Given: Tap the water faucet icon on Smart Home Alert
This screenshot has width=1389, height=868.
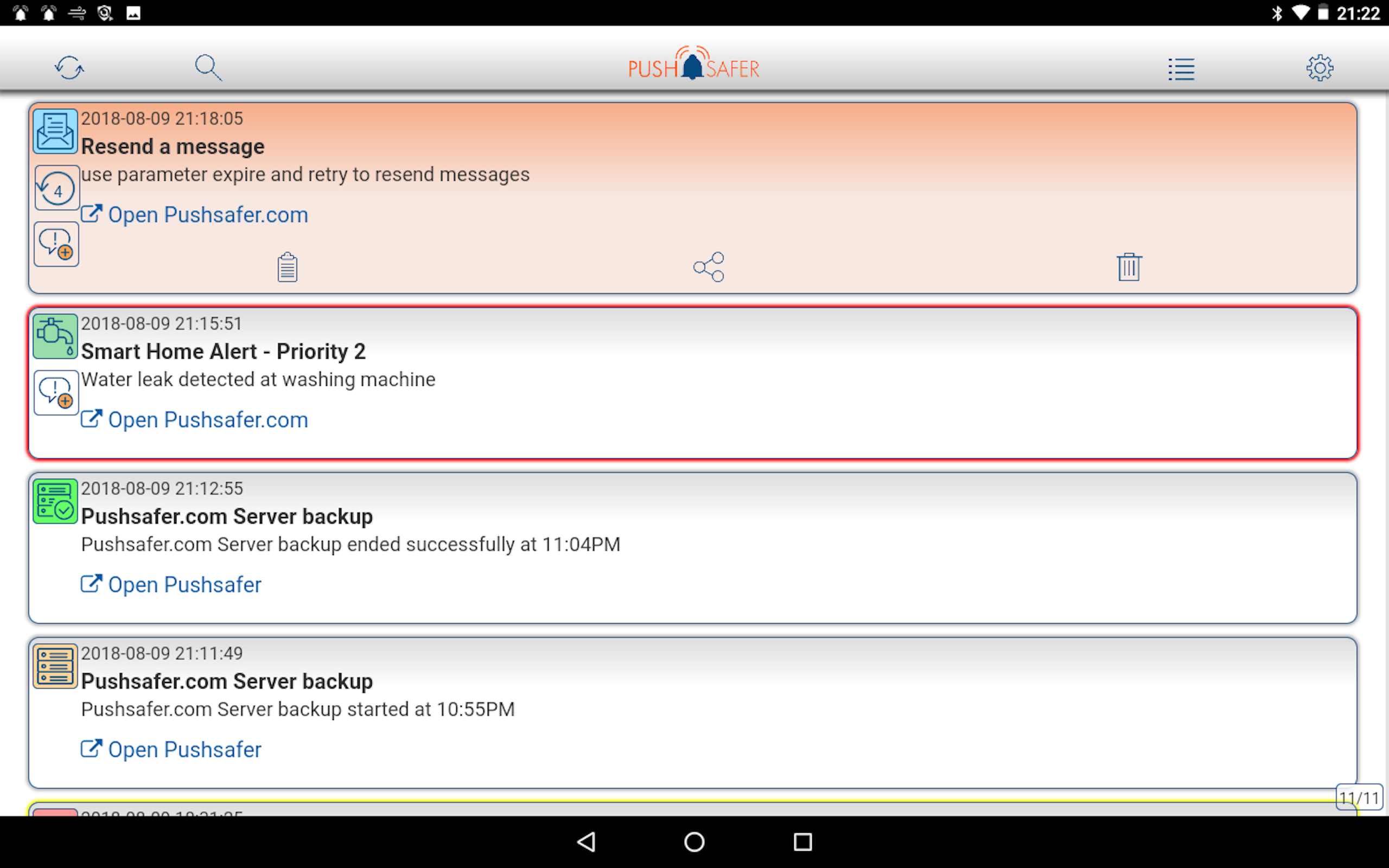Looking at the screenshot, I should coord(55,336).
